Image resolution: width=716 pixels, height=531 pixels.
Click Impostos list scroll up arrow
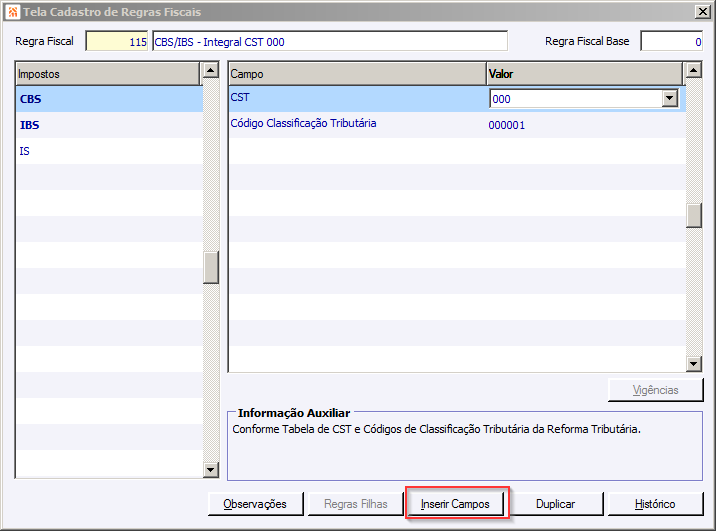(211, 70)
